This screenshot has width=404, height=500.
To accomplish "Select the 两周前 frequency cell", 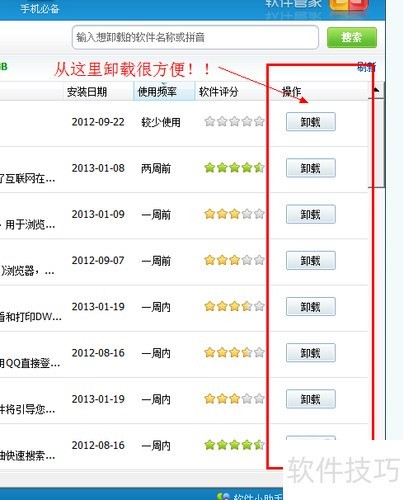I will (x=156, y=168).
